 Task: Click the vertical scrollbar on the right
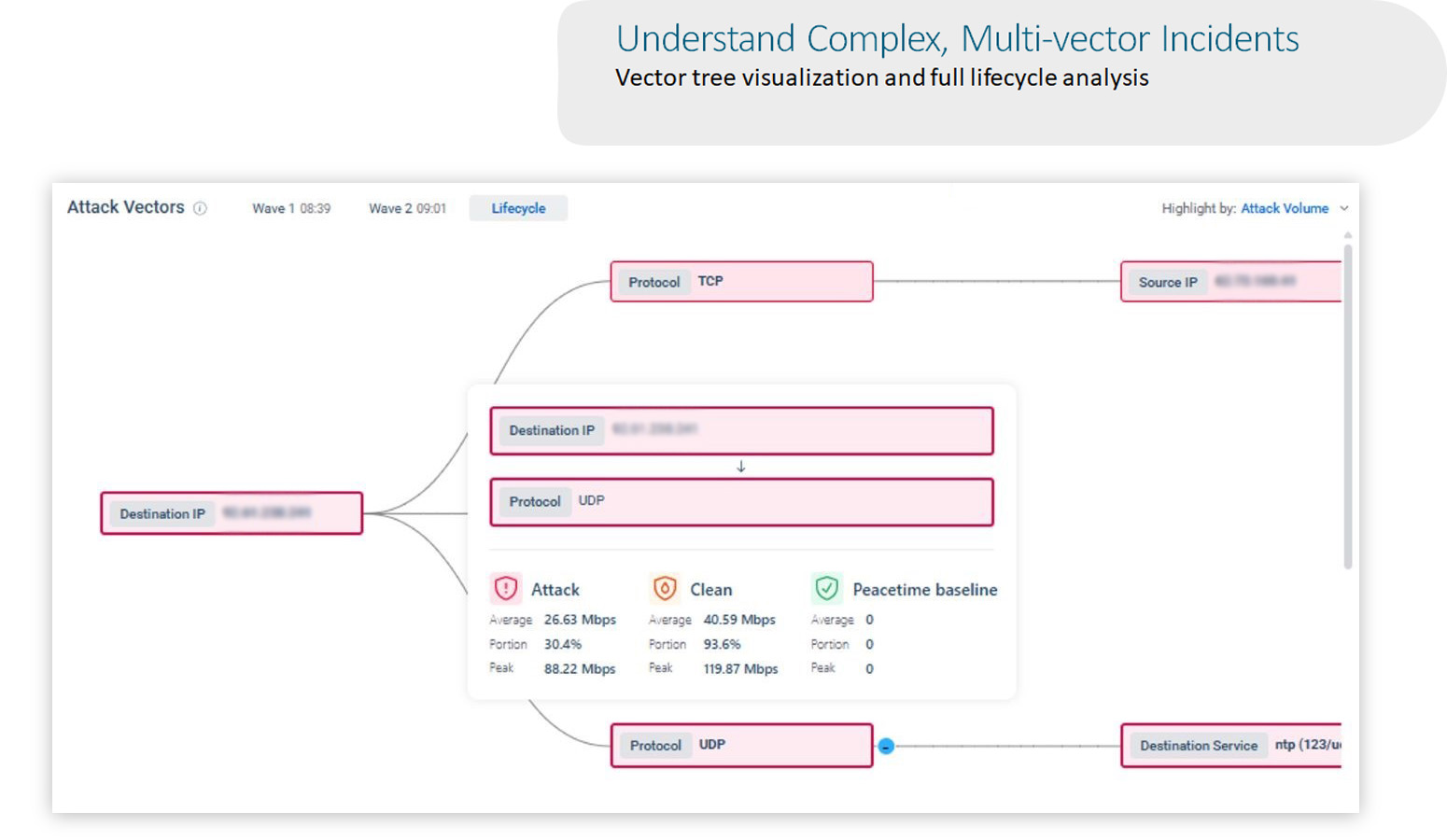pyautogui.click(x=1347, y=406)
